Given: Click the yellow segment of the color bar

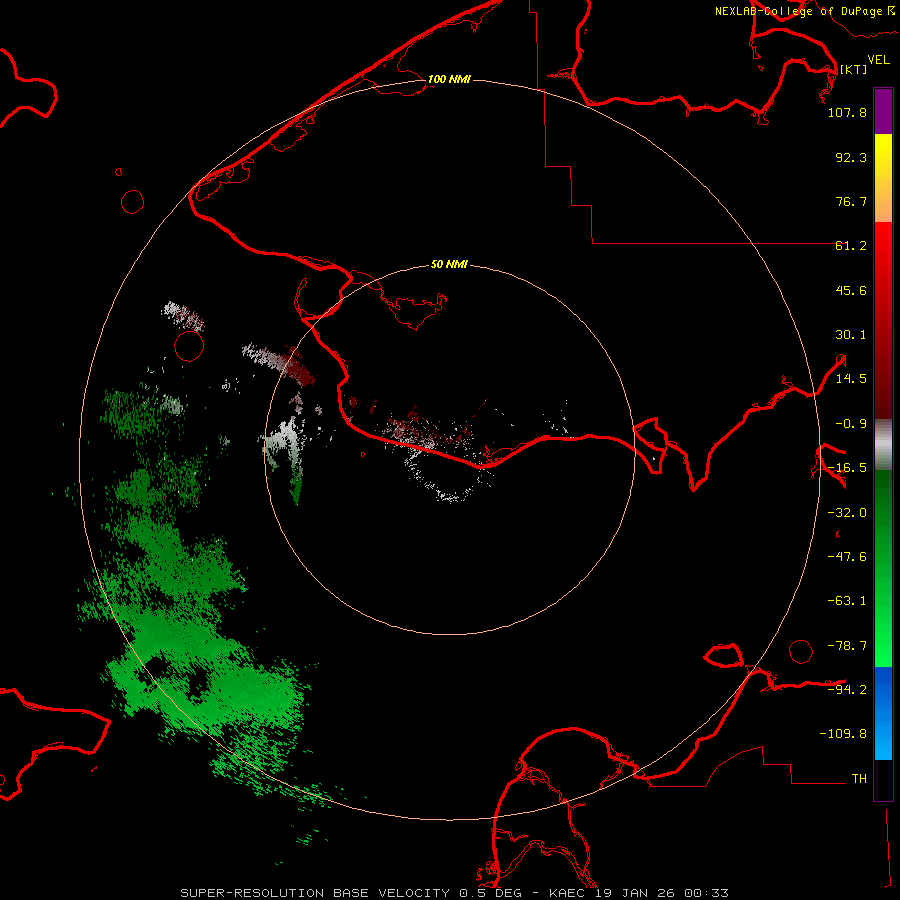Looking at the screenshot, I should click(883, 155).
